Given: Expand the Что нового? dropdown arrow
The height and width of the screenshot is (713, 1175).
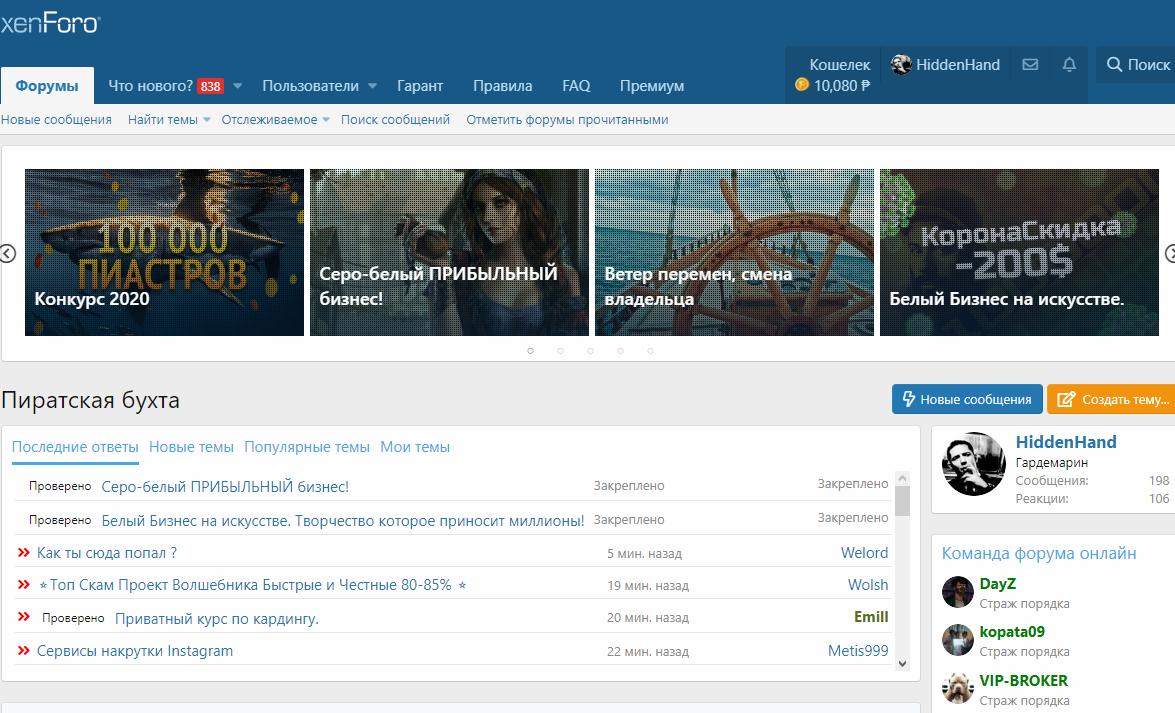Looking at the screenshot, I should click(238, 86).
